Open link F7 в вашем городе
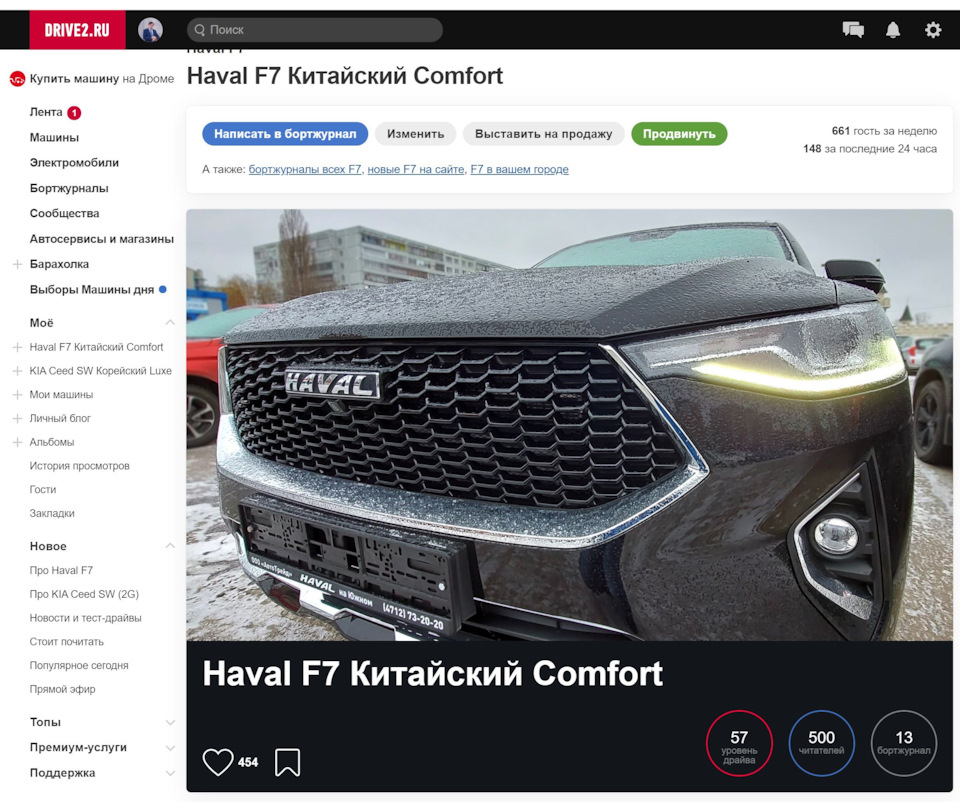 click(519, 170)
